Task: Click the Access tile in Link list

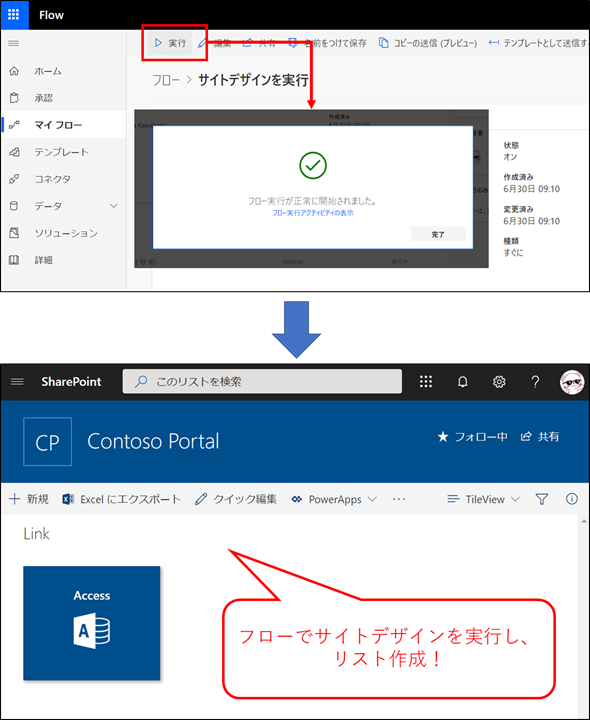Action: (x=92, y=623)
